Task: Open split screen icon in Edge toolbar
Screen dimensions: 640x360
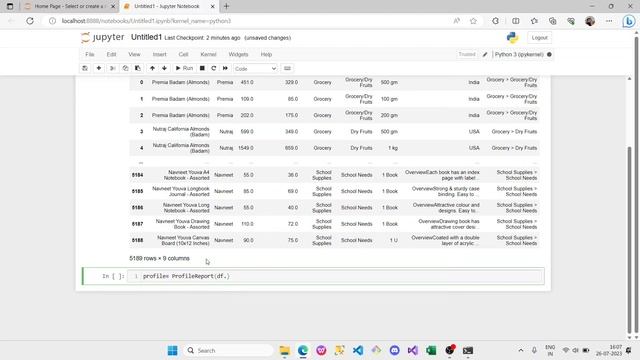Action: point(516,21)
